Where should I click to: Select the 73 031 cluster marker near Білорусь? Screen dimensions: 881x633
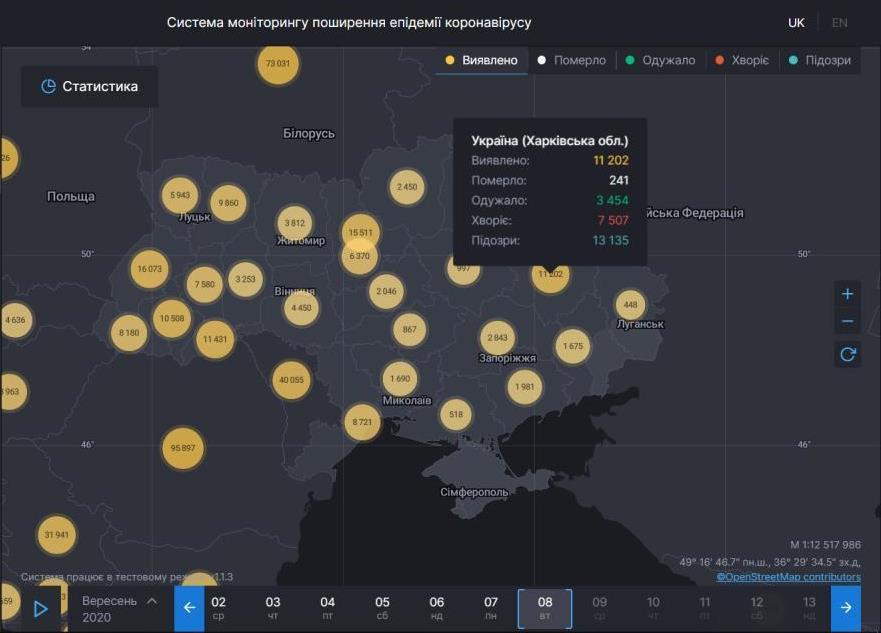(x=278, y=64)
